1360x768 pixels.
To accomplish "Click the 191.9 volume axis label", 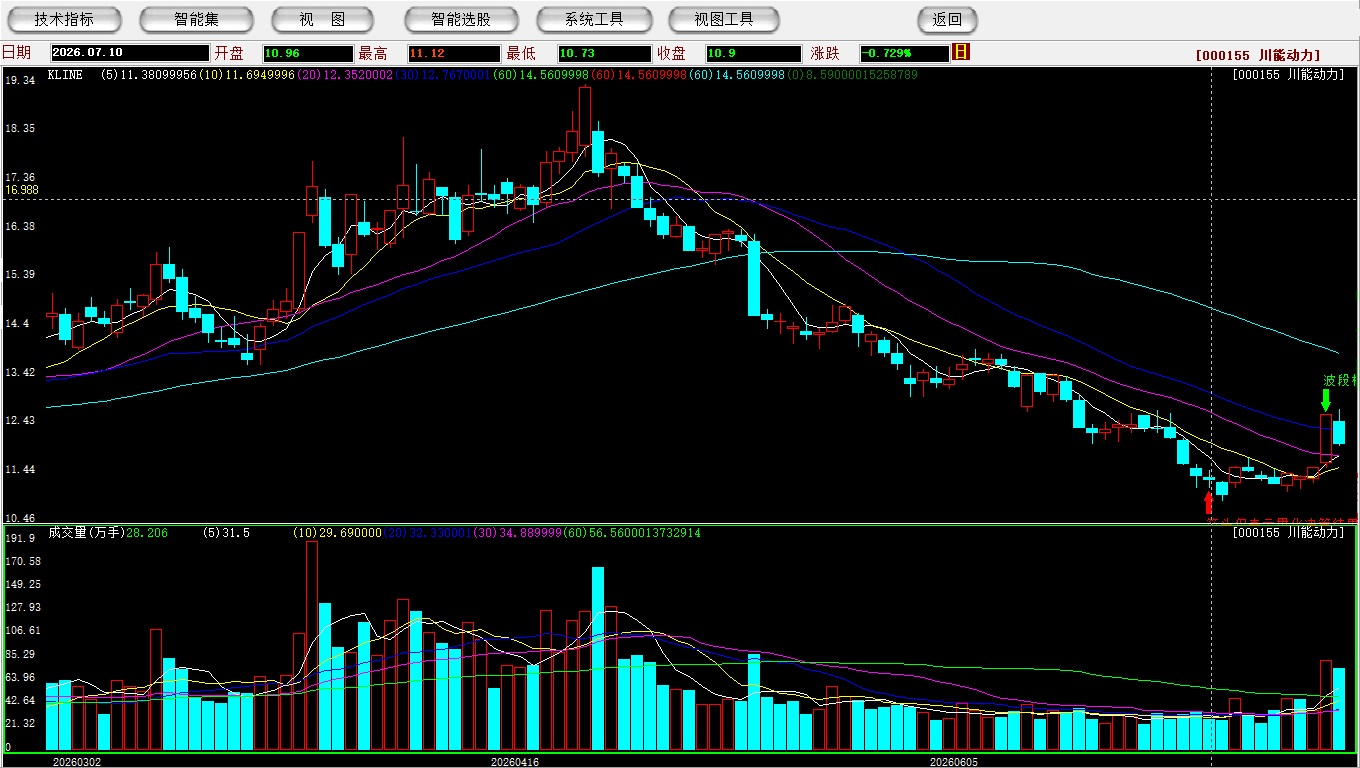I will click(20, 538).
